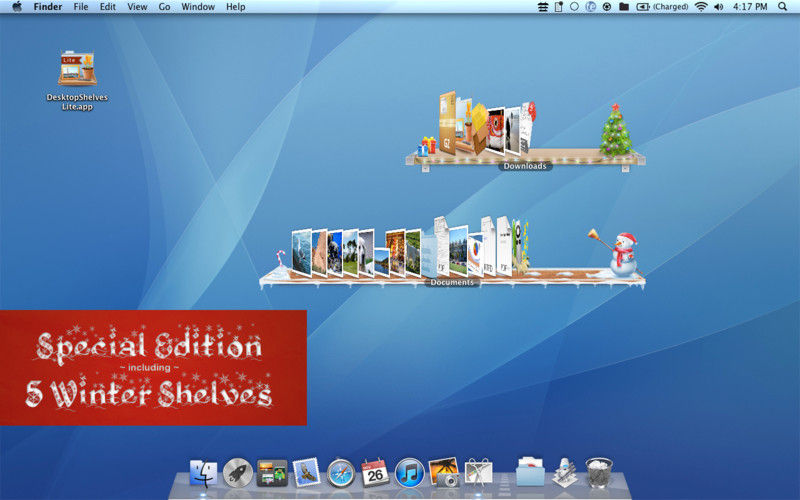Open Spotlight search magnifier
This screenshot has height=500, width=800.
pos(782,7)
